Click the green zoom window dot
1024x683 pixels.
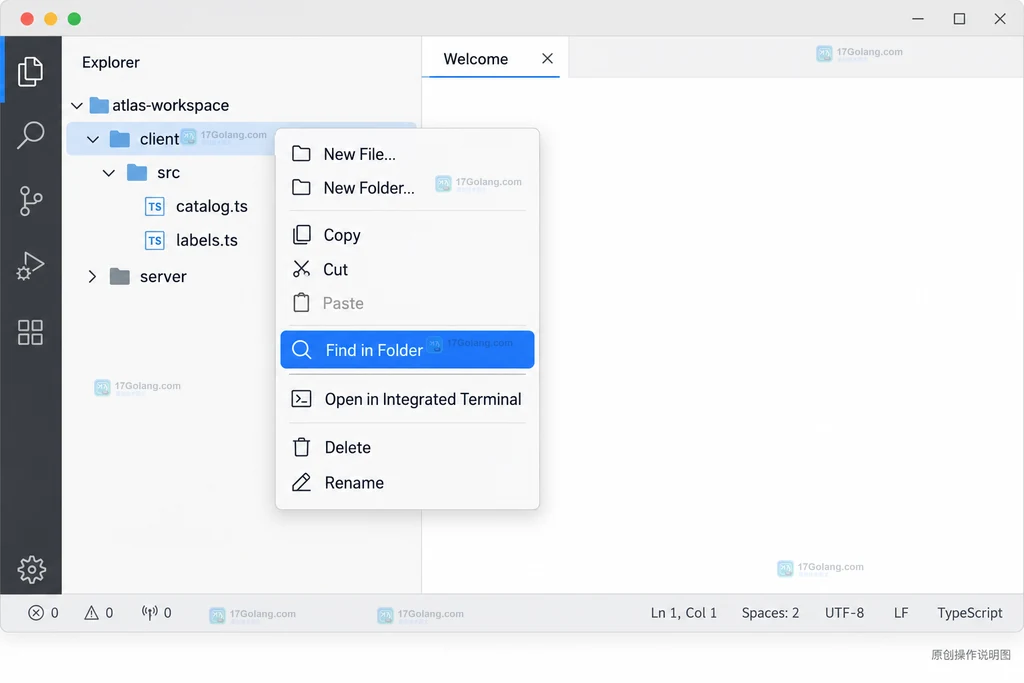click(x=74, y=19)
